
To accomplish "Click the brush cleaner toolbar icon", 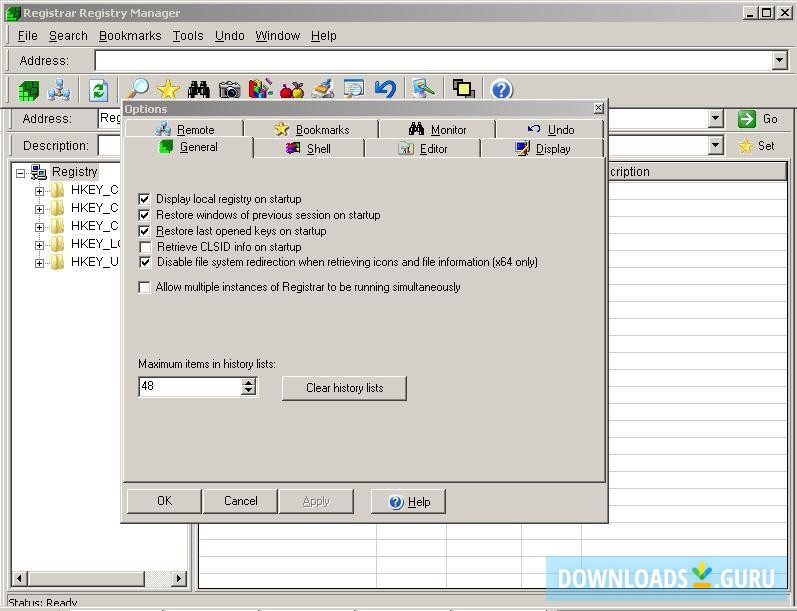I will coord(323,89).
